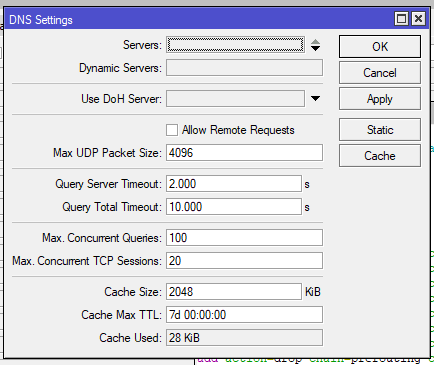Remove a server field with up arrow
Viewport: 434px width, 365px height.
(315, 42)
